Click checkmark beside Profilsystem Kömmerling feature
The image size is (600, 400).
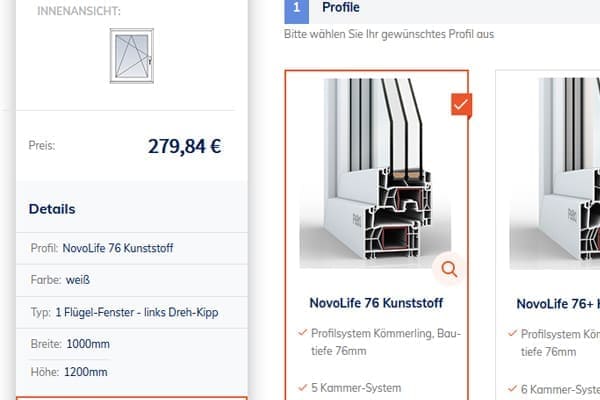tap(303, 332)
